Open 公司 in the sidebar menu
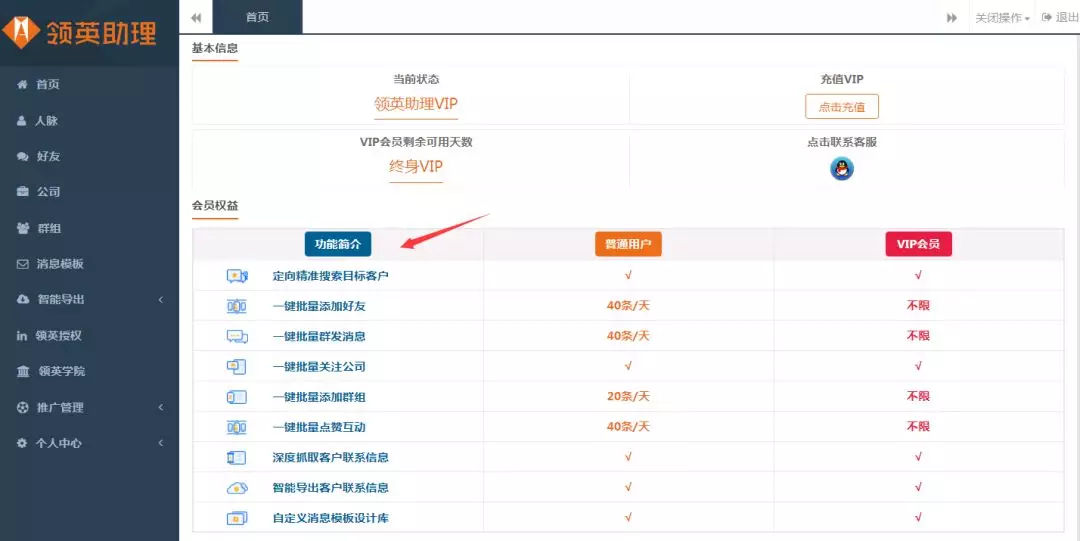 [x=48, y=192]
